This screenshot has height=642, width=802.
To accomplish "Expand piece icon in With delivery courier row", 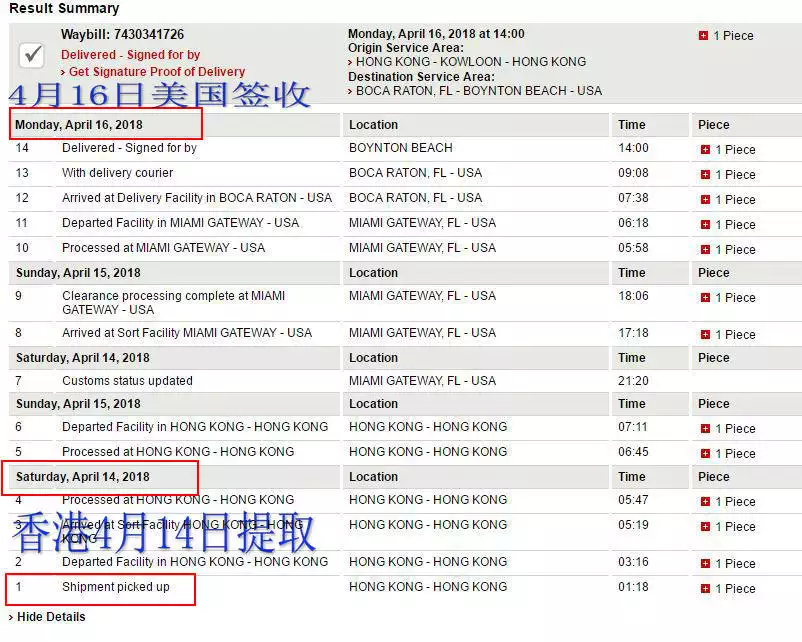I will point(705,174).
